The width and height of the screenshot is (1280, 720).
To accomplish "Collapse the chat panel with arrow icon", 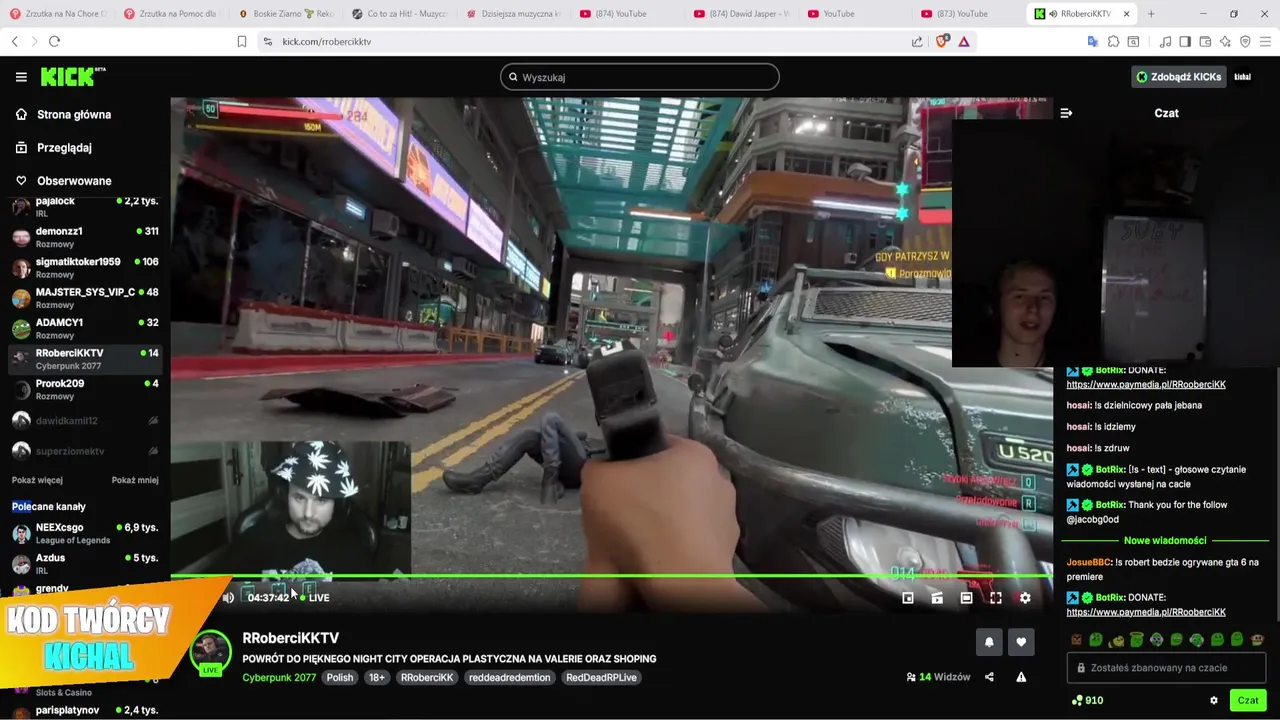I will (1066, 113).
